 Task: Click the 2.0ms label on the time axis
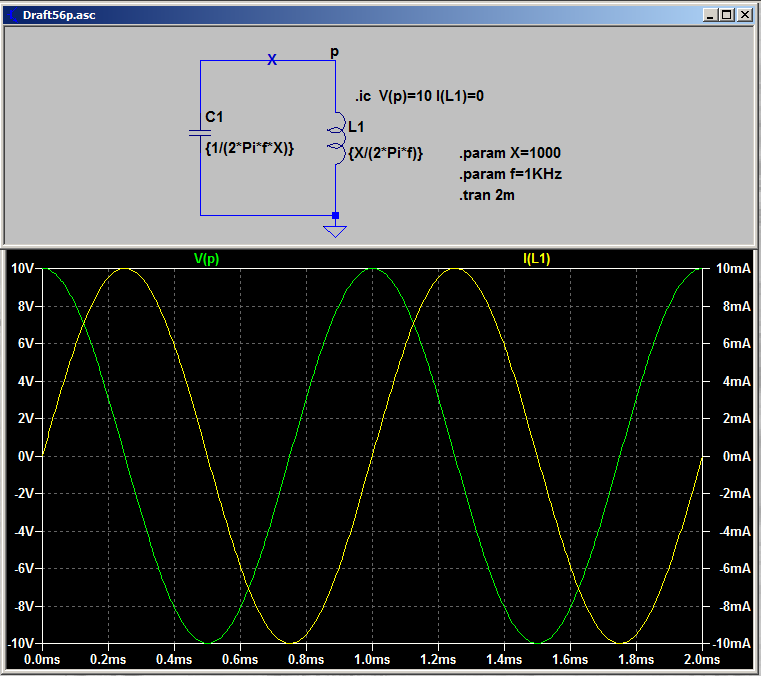702,660
